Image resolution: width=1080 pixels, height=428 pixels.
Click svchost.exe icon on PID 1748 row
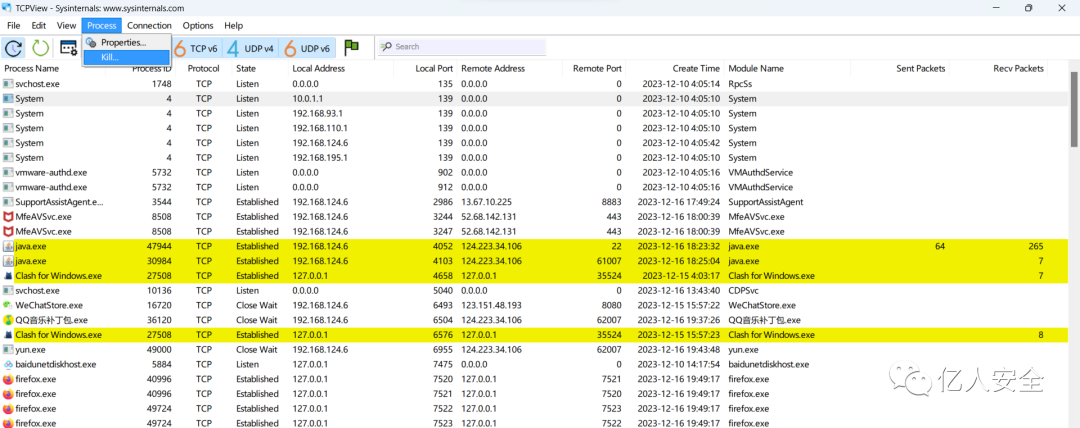pos(8,83)
